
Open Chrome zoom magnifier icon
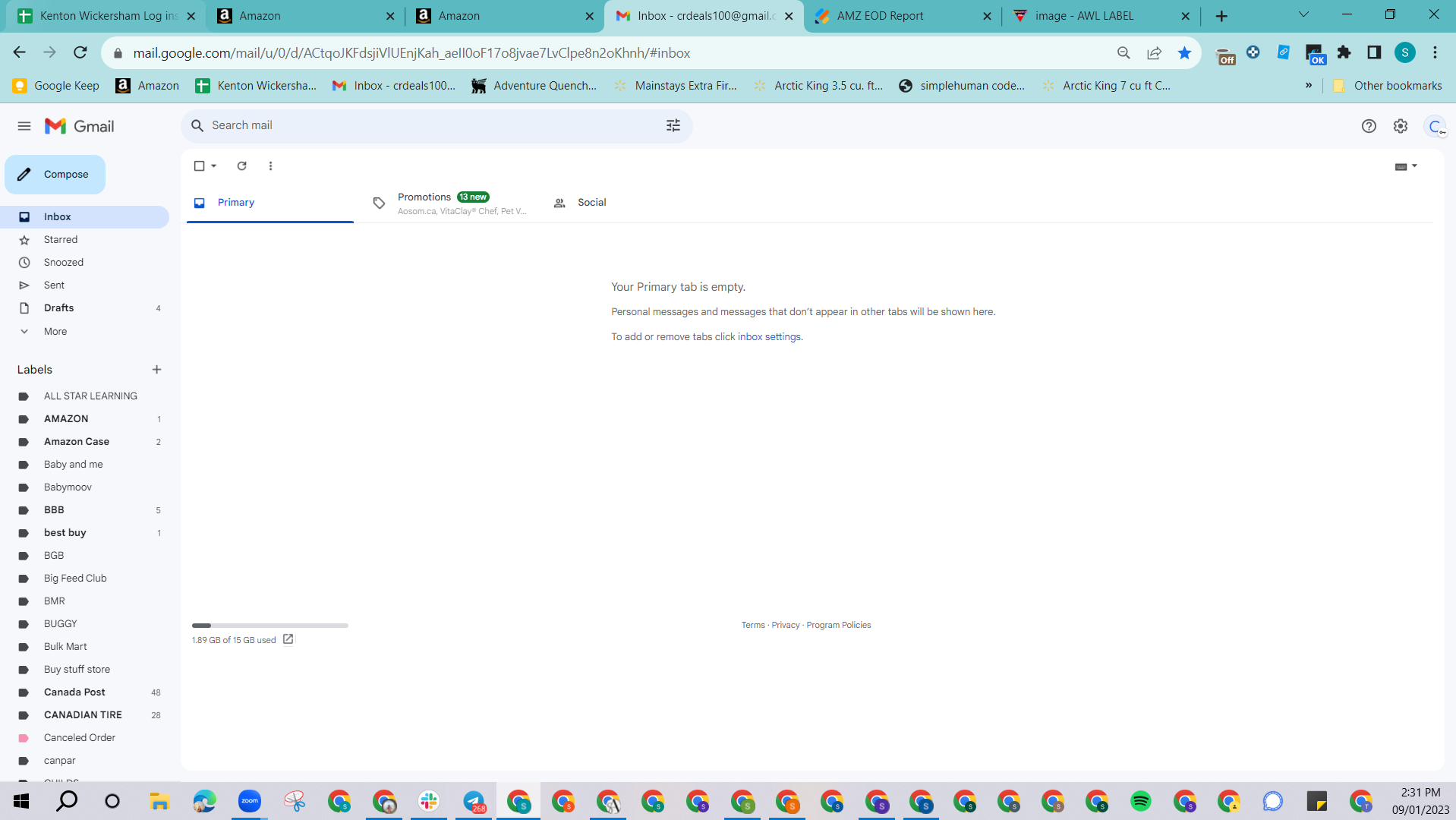[x=1124, y=53]
